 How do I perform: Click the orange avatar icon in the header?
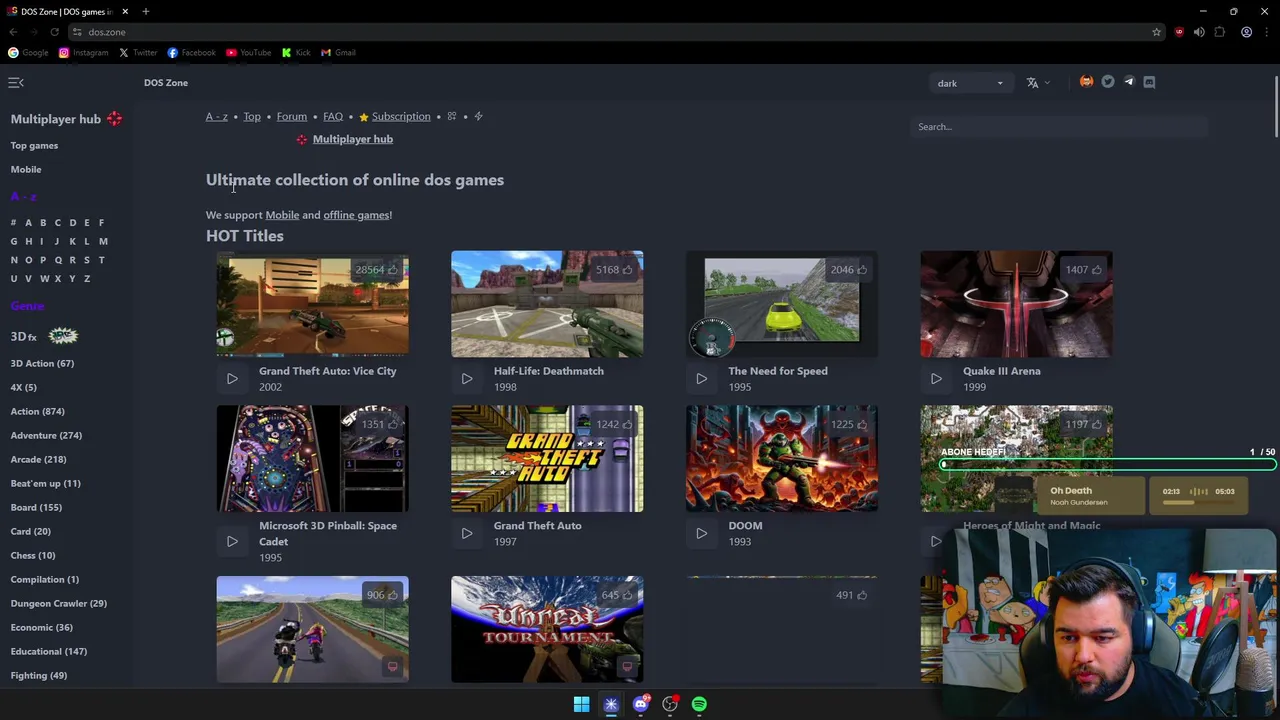1087,82
